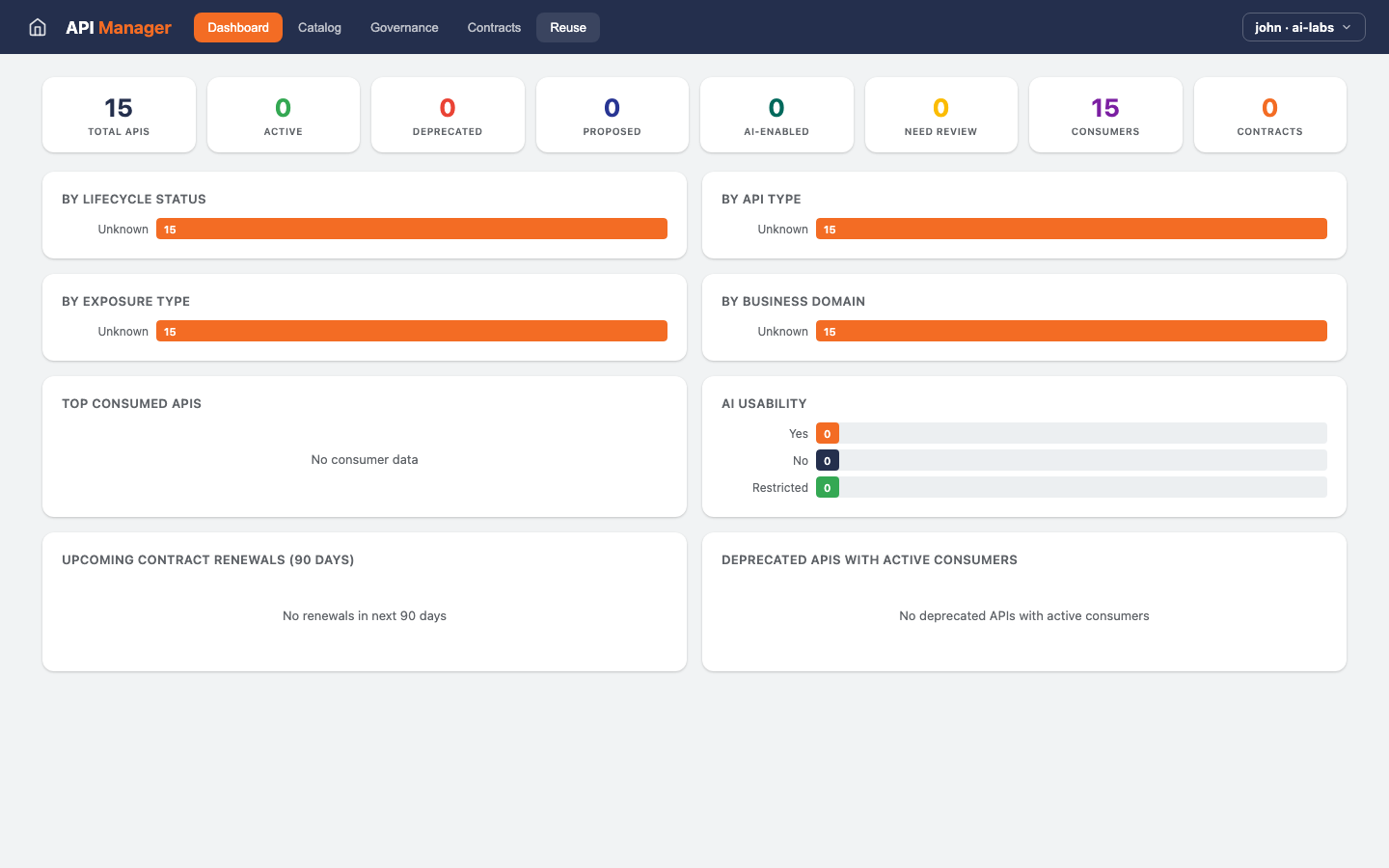Select the Yes count badge in AI Usability
Image resolution: width=1389 pixels, height=868 pixels.
point(827,433)
